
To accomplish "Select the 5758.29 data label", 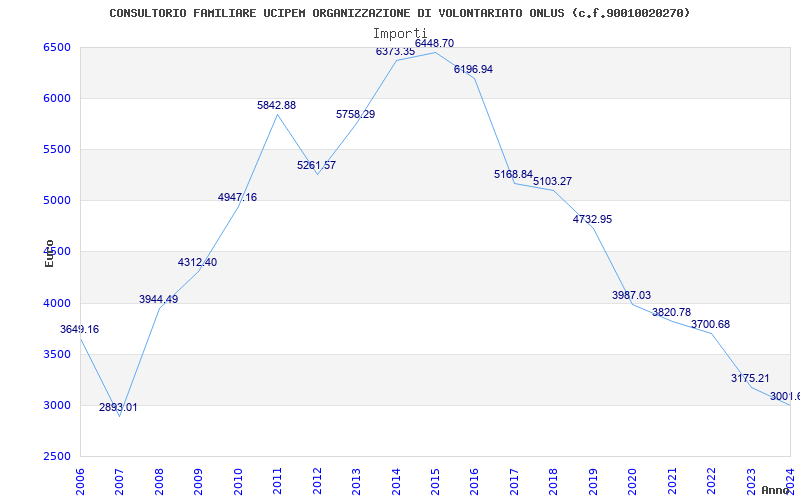I will (356, 114).
